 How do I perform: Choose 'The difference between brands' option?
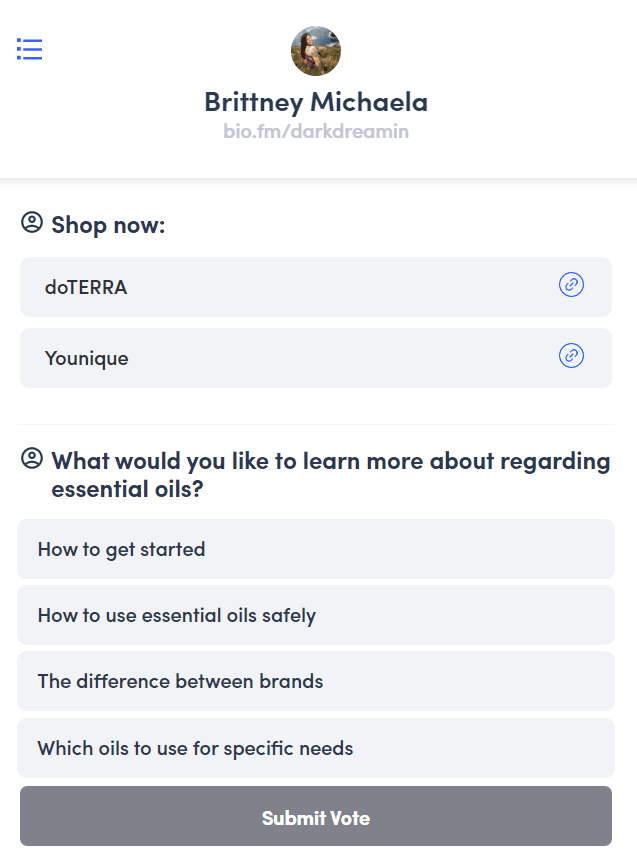click(316, 681)
